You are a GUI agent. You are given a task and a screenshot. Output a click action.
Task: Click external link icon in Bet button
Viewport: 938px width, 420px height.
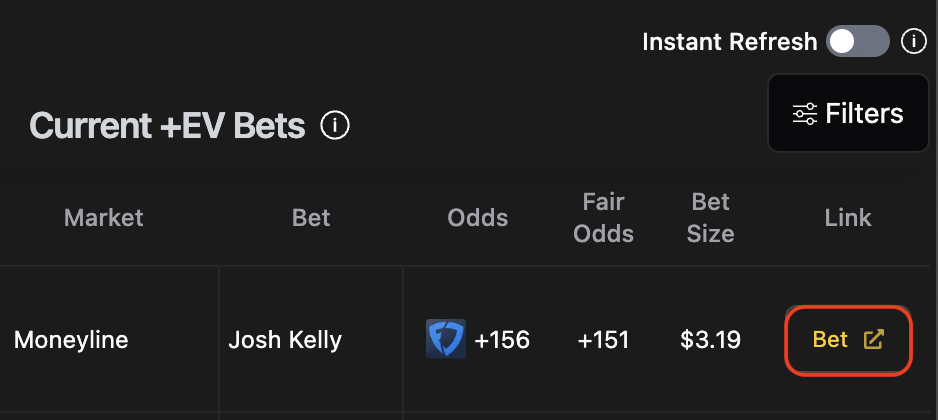coord(873,339)
